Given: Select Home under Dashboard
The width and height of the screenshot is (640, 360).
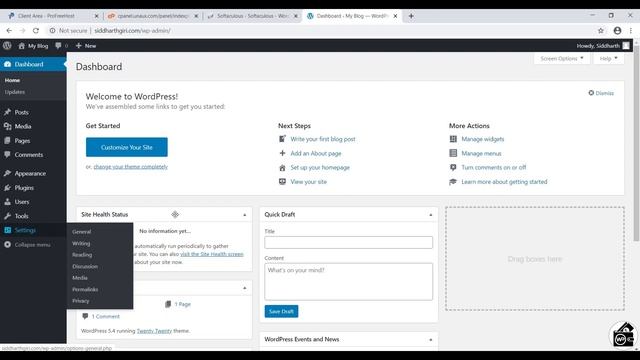Looking at the screenshot, I should 12,80.
